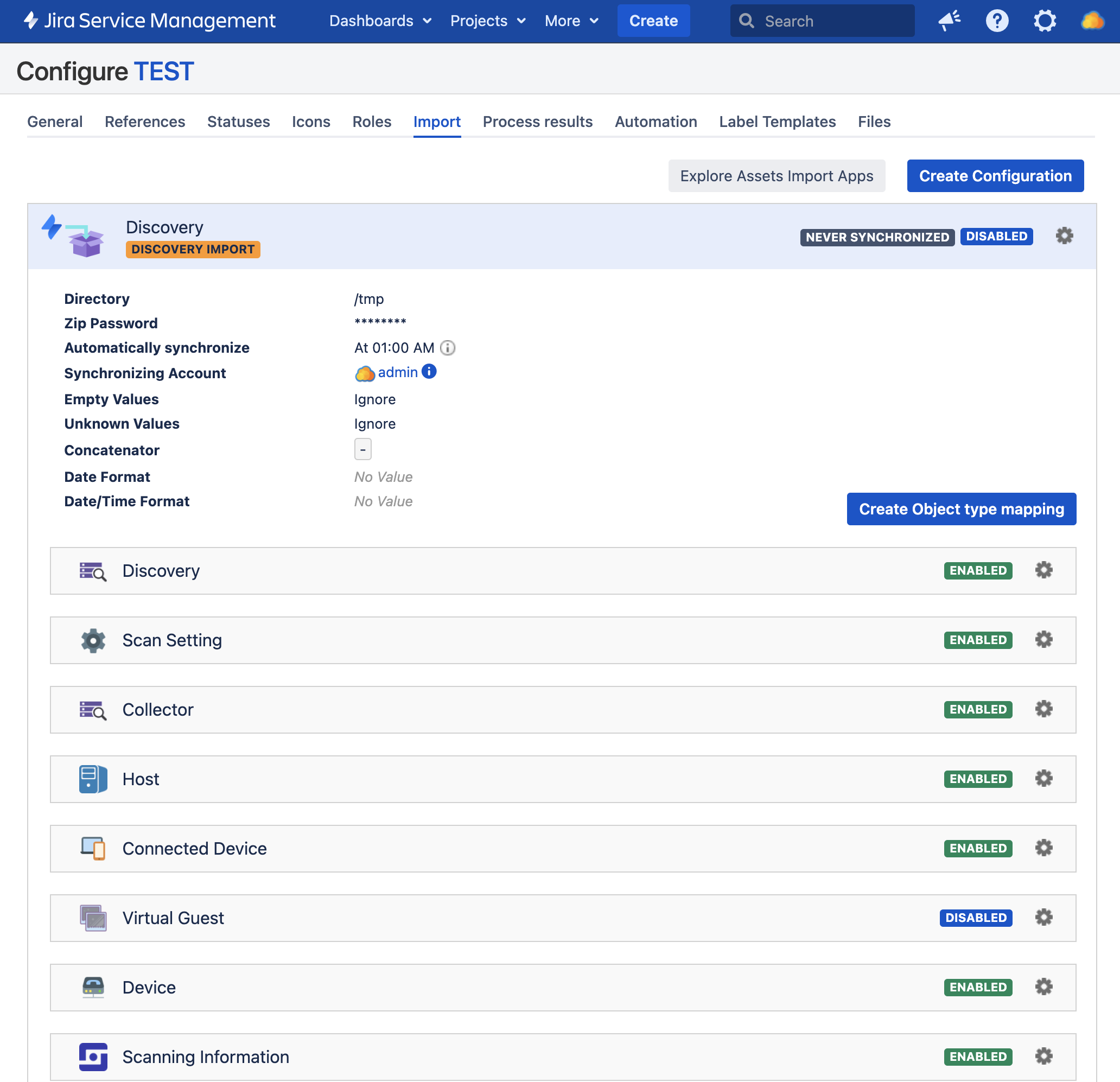This screenshot has height=1082, width=1120.
Task: Open gear menu for Collector row
Action: (1044, 709)
